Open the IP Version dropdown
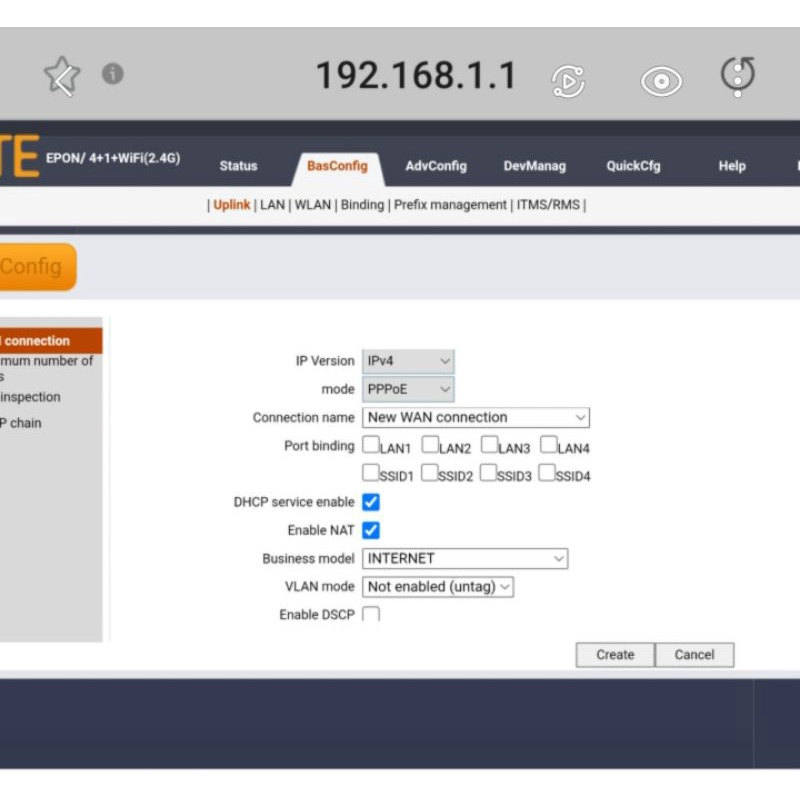800x800 pixels. [x=408, y=361]
